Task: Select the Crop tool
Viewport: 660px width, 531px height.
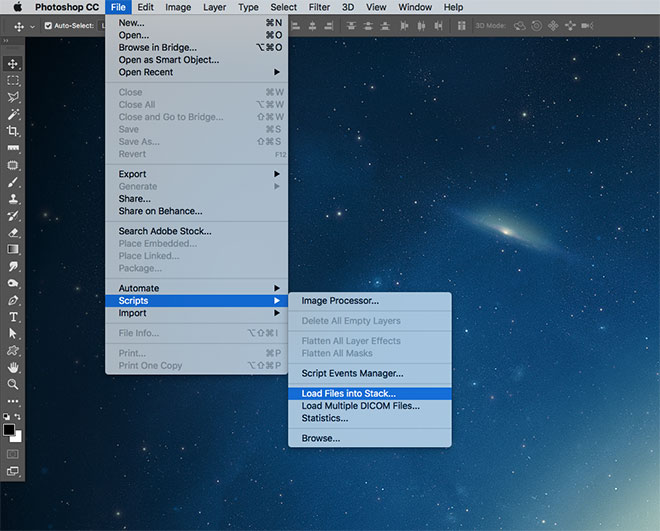Action: click(x=13, y=131)
